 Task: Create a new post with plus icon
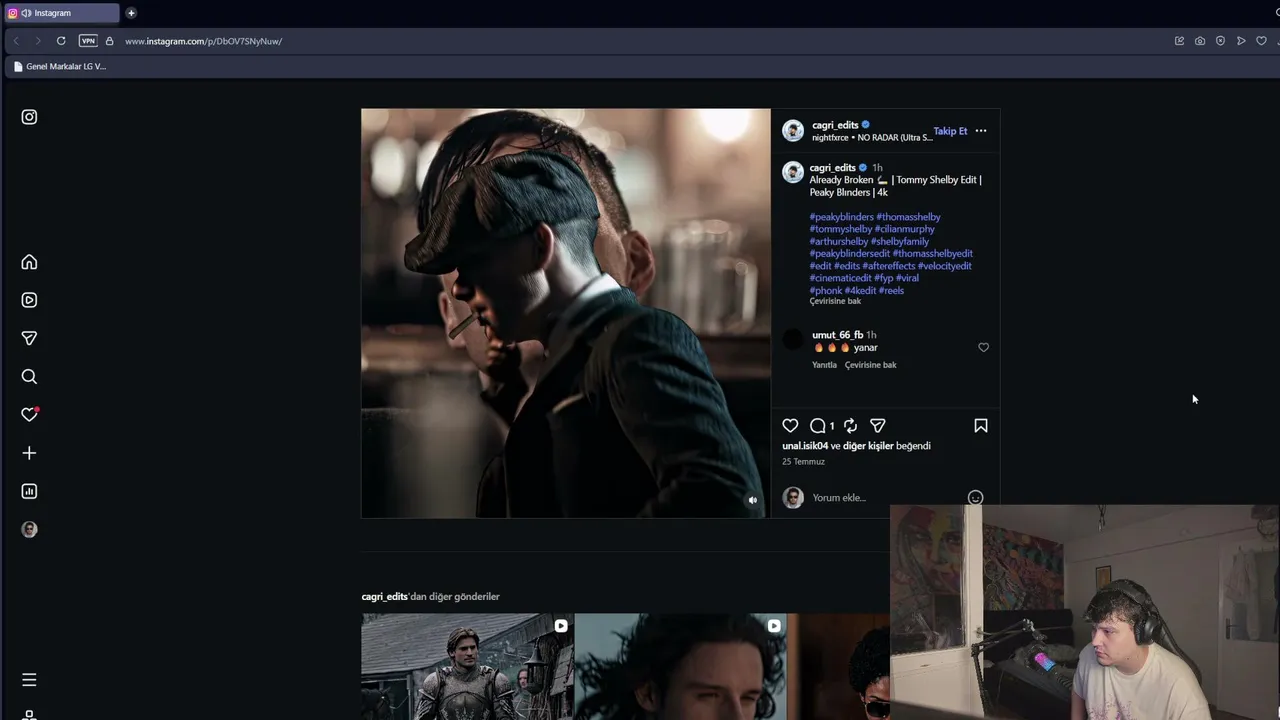coord(29,453)
